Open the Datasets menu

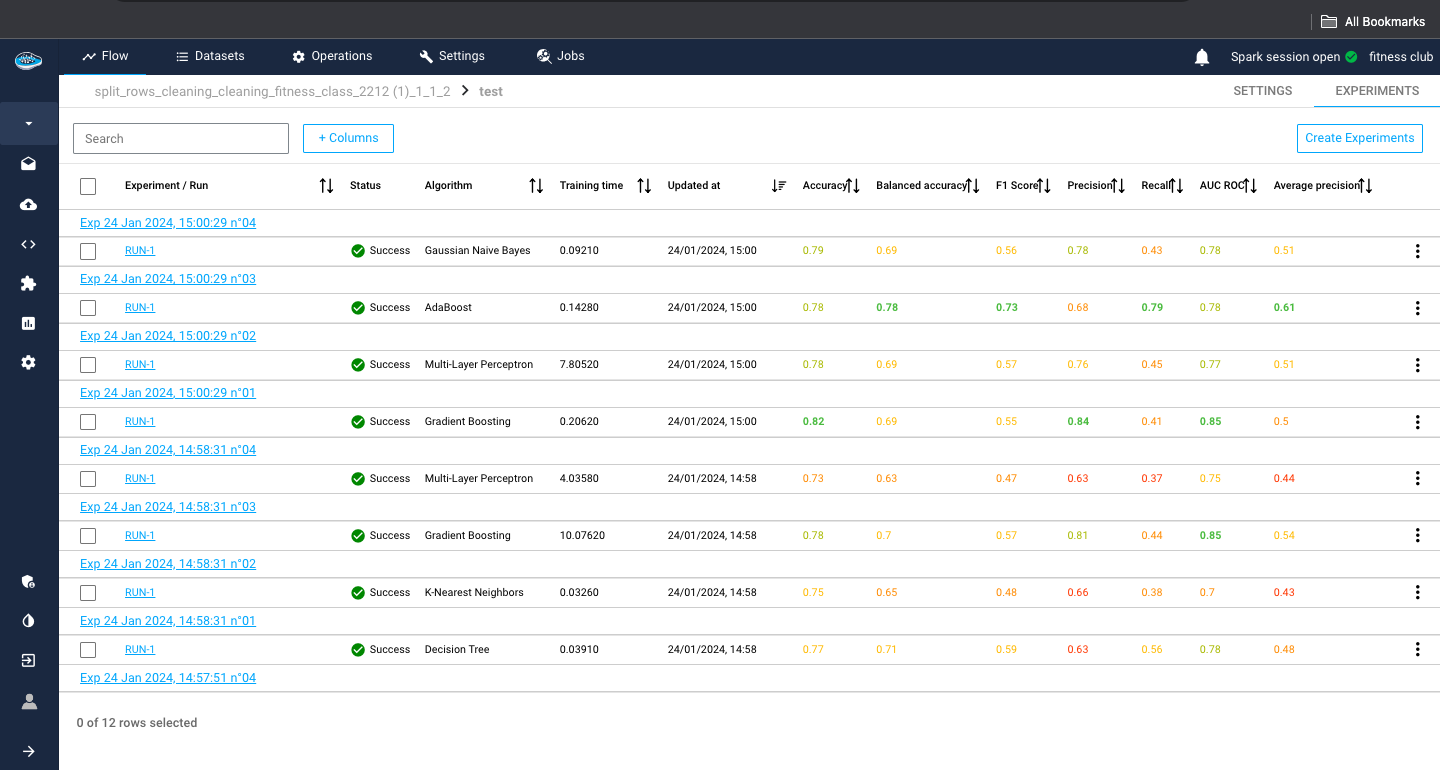(210, 56)
